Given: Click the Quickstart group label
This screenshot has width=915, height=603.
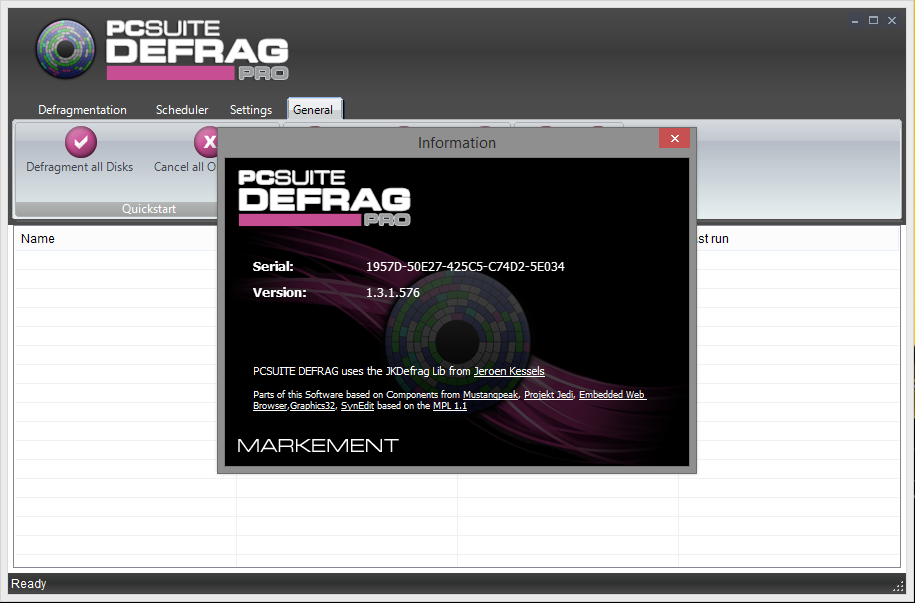Looking at the screenshot, I should coord(149,209).
